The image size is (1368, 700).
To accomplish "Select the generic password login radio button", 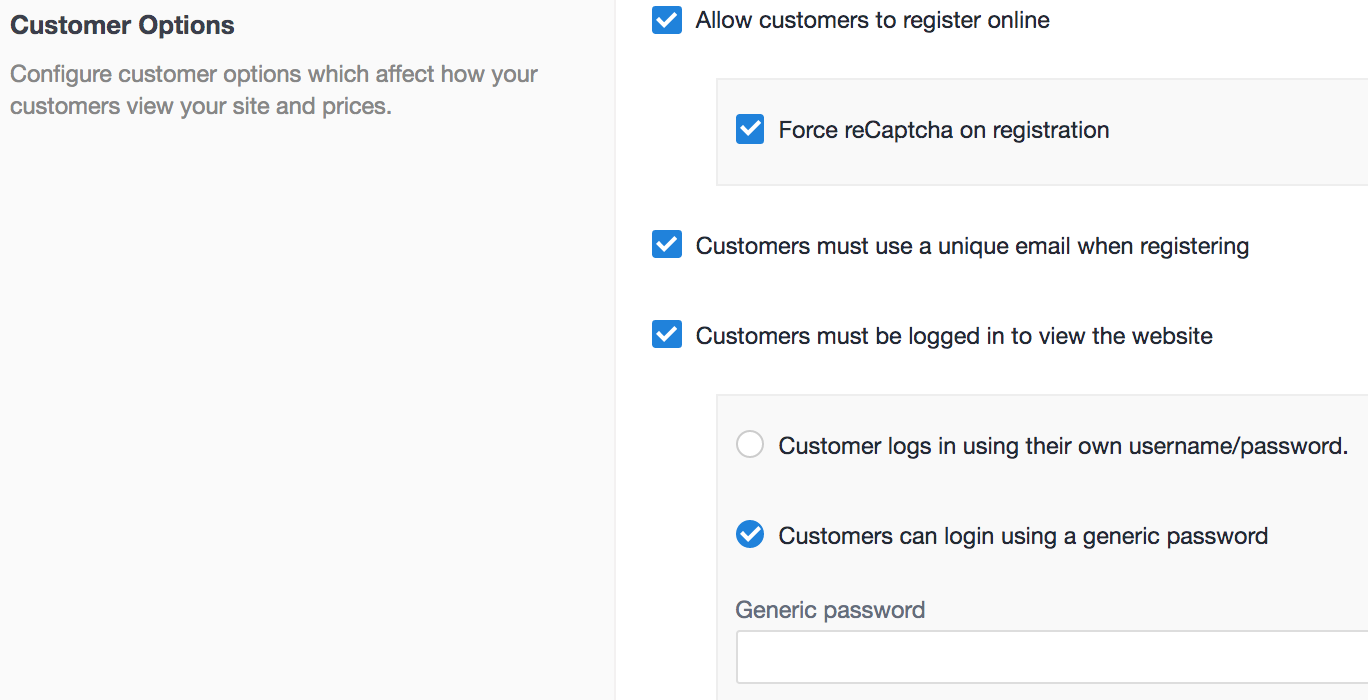I will [750, 535].
